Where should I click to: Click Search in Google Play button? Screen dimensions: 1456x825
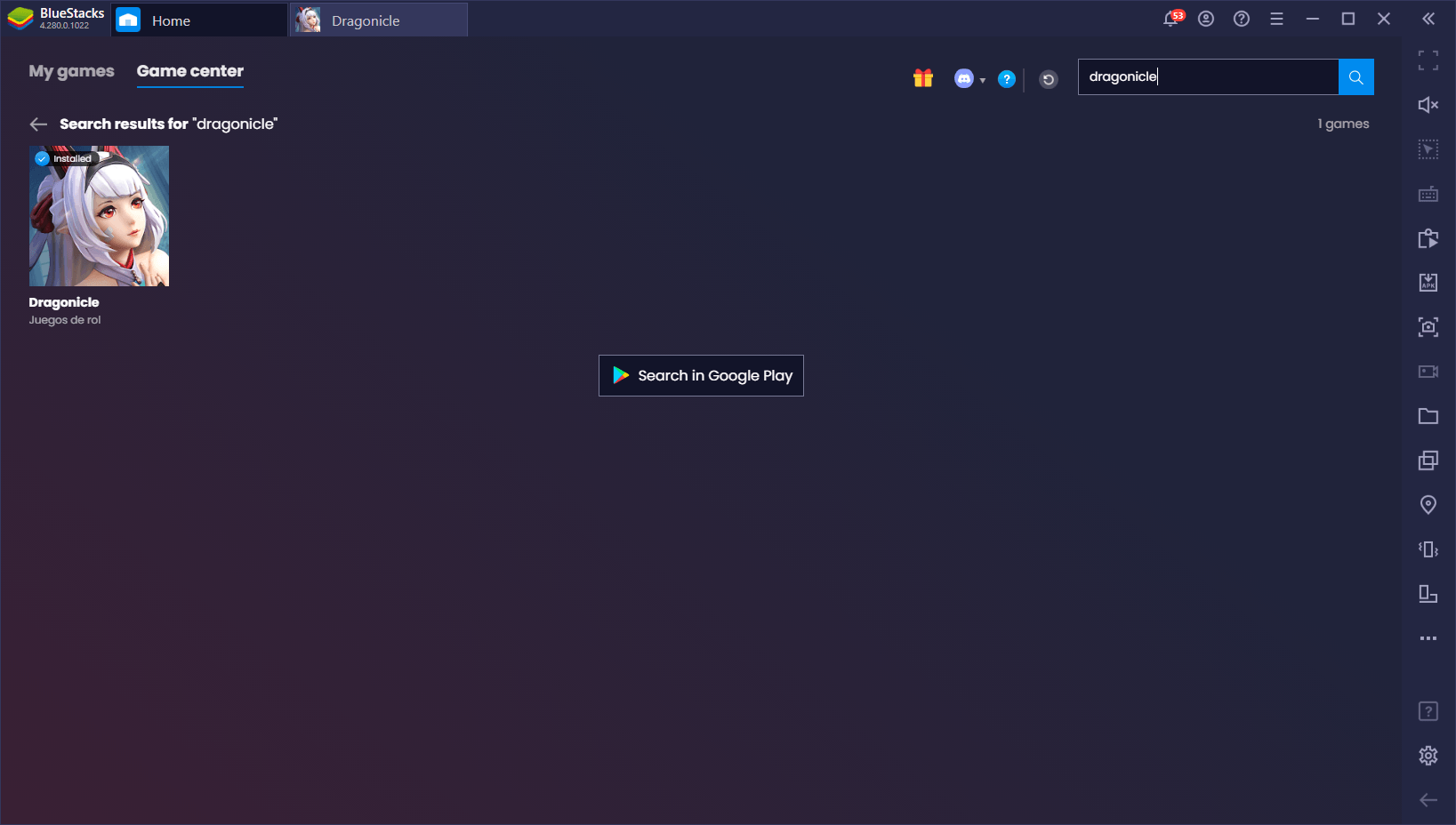(x=701, y=376)
